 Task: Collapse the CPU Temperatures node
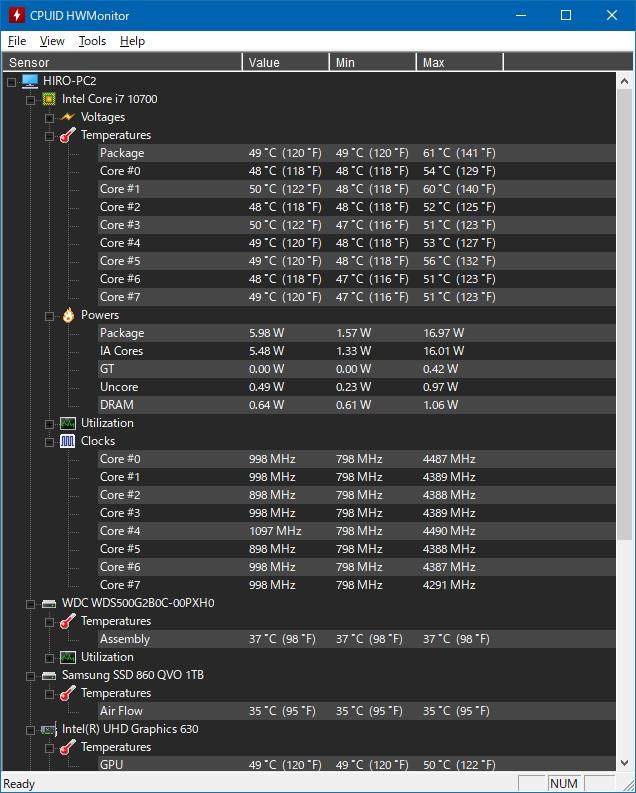(49, 137)
